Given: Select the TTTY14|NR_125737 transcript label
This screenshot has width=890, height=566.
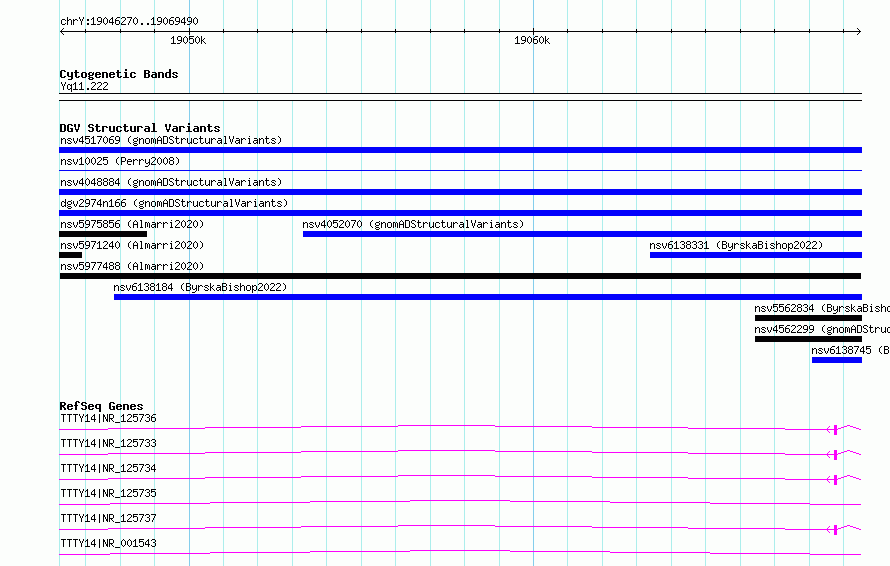Looking at the screenshot, I should pyautogui.click(x=108, y=518).
